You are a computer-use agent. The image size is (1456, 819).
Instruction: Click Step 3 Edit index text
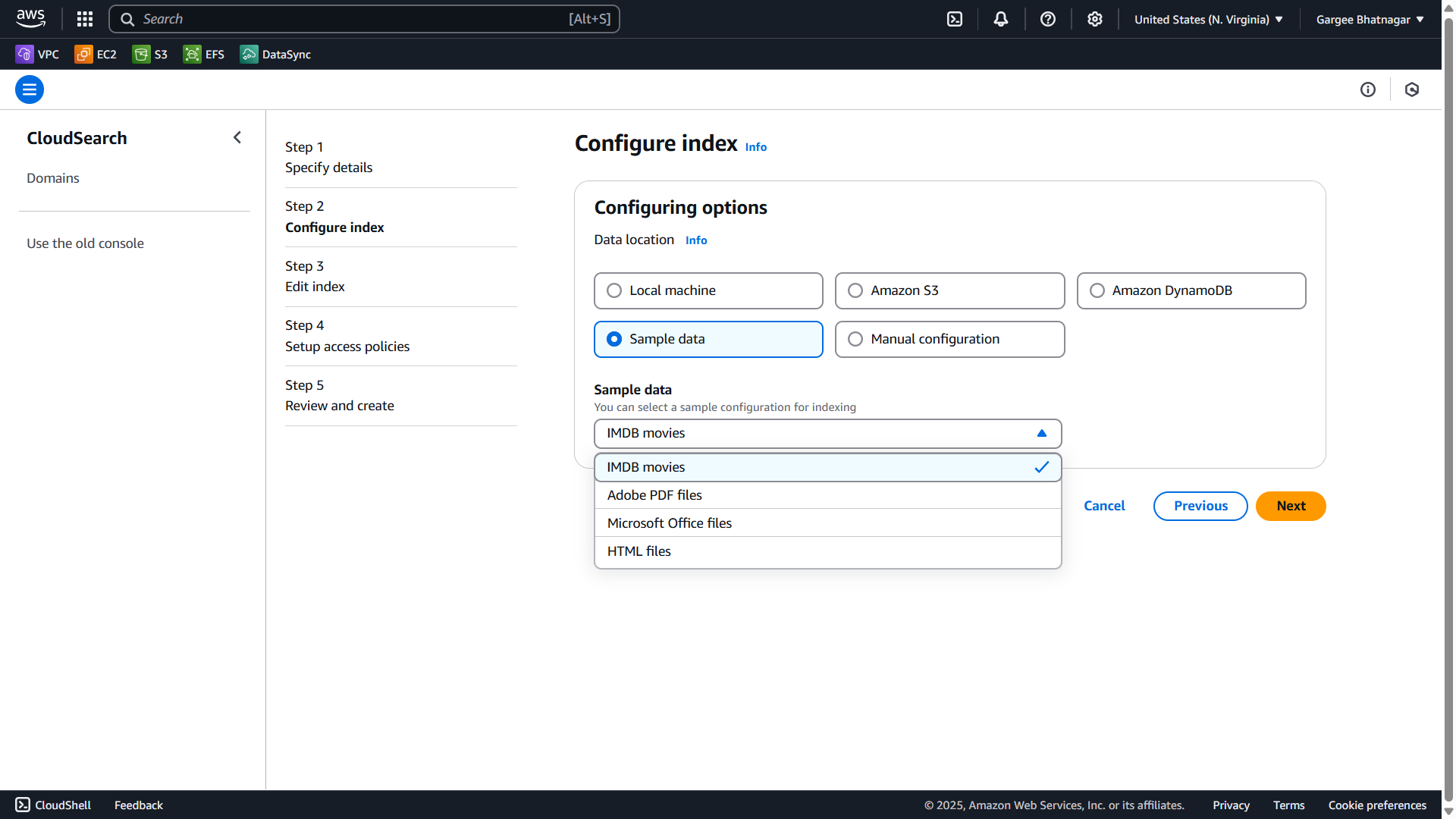click(315, 276)
